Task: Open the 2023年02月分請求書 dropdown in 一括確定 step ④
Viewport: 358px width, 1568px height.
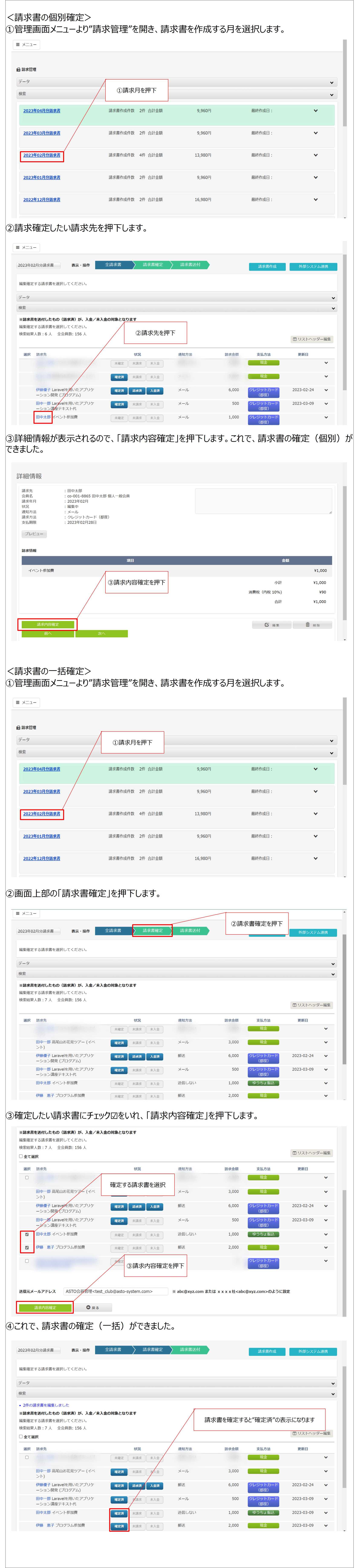Action: point(39,1350)
